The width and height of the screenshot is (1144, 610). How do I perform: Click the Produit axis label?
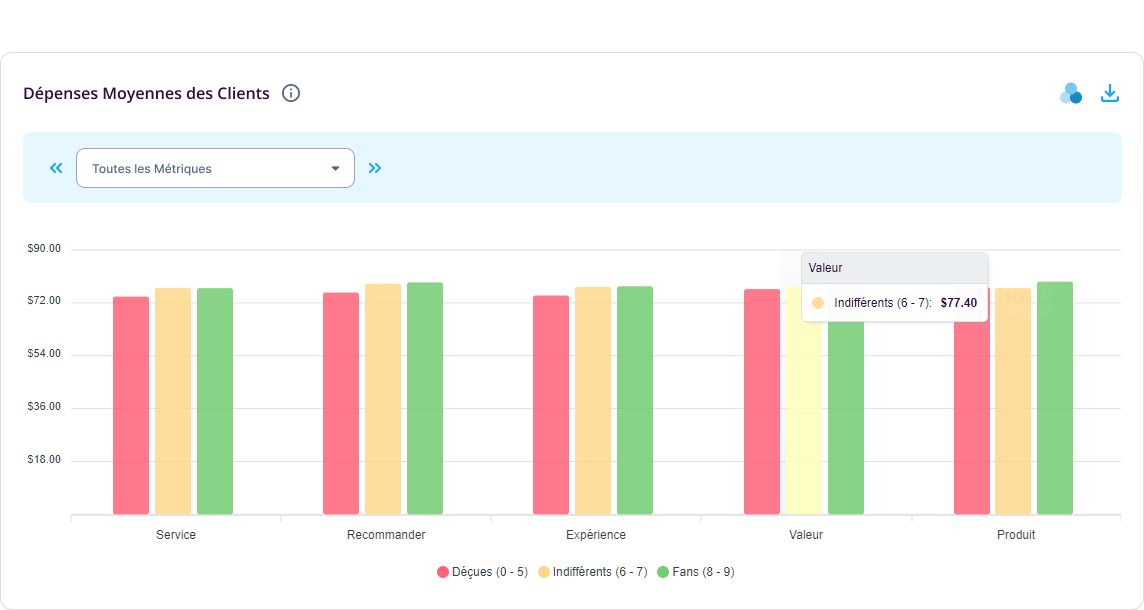[x=1016, y=535]
